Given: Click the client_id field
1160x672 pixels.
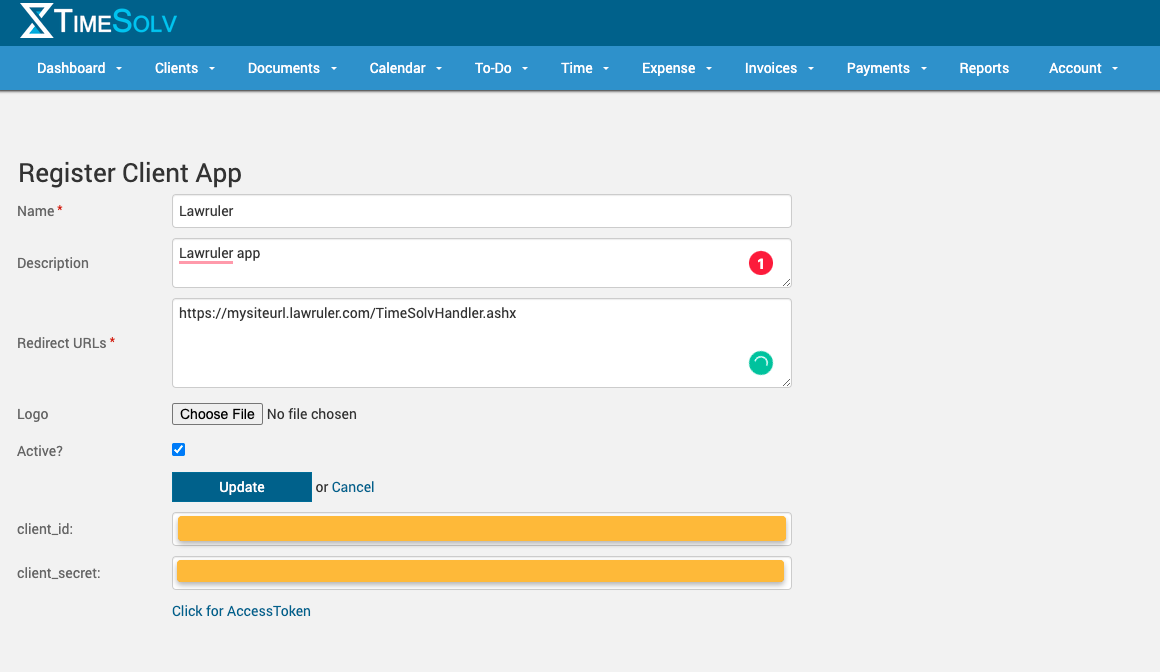Looking at the screenshot, I should pos(482,529).
